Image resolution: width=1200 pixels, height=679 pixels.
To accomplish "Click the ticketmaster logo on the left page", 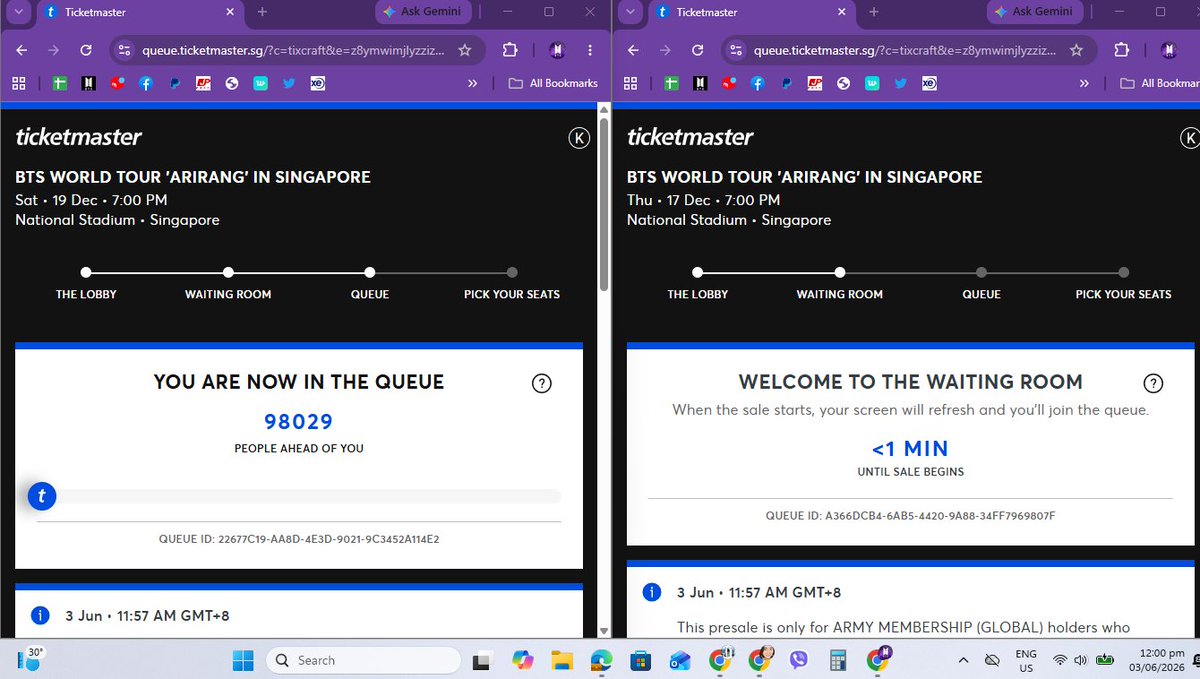I will click(79, 137).
